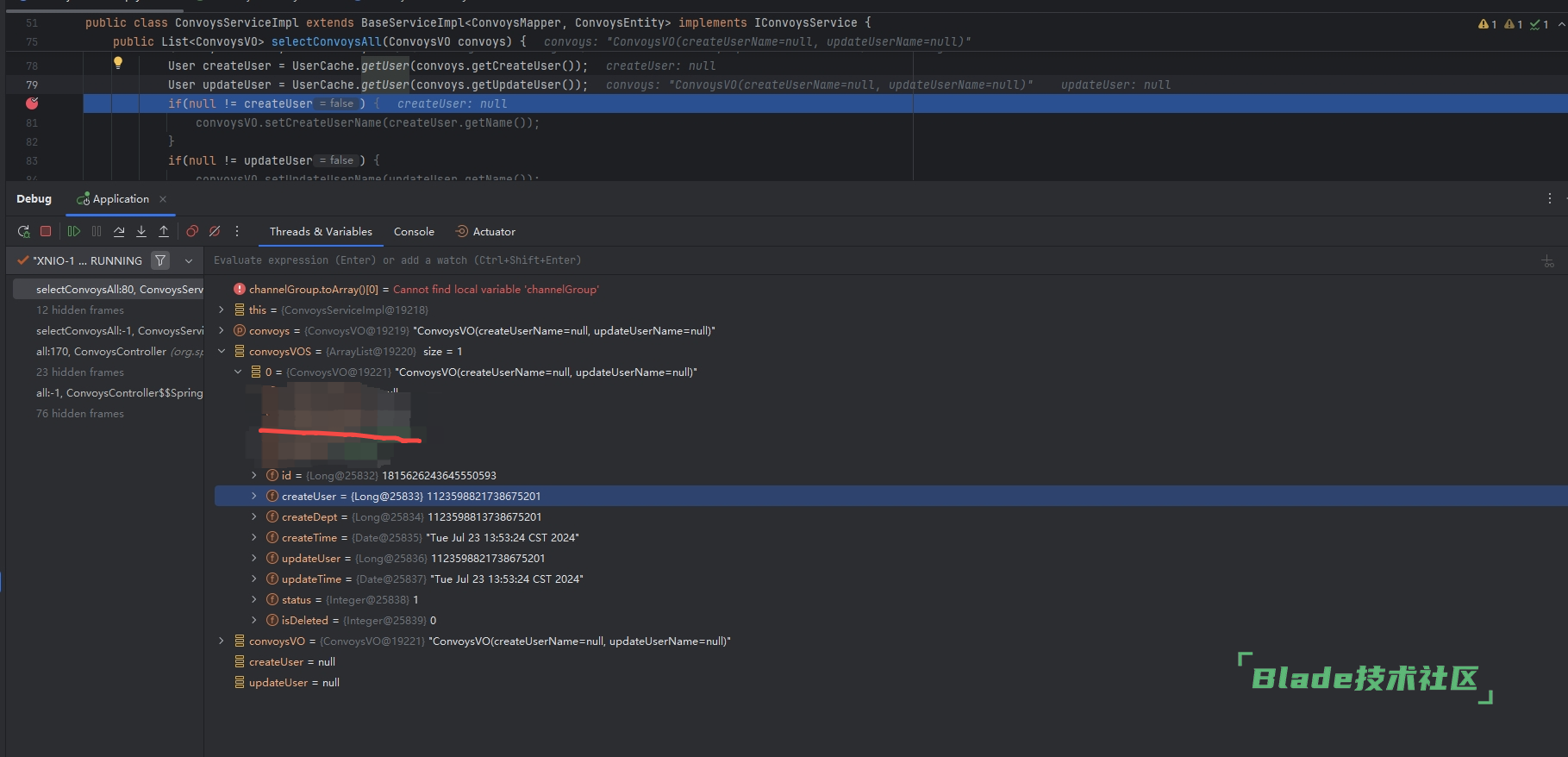
Task: Stop the debug session
Action: click(x=46, y=231)
